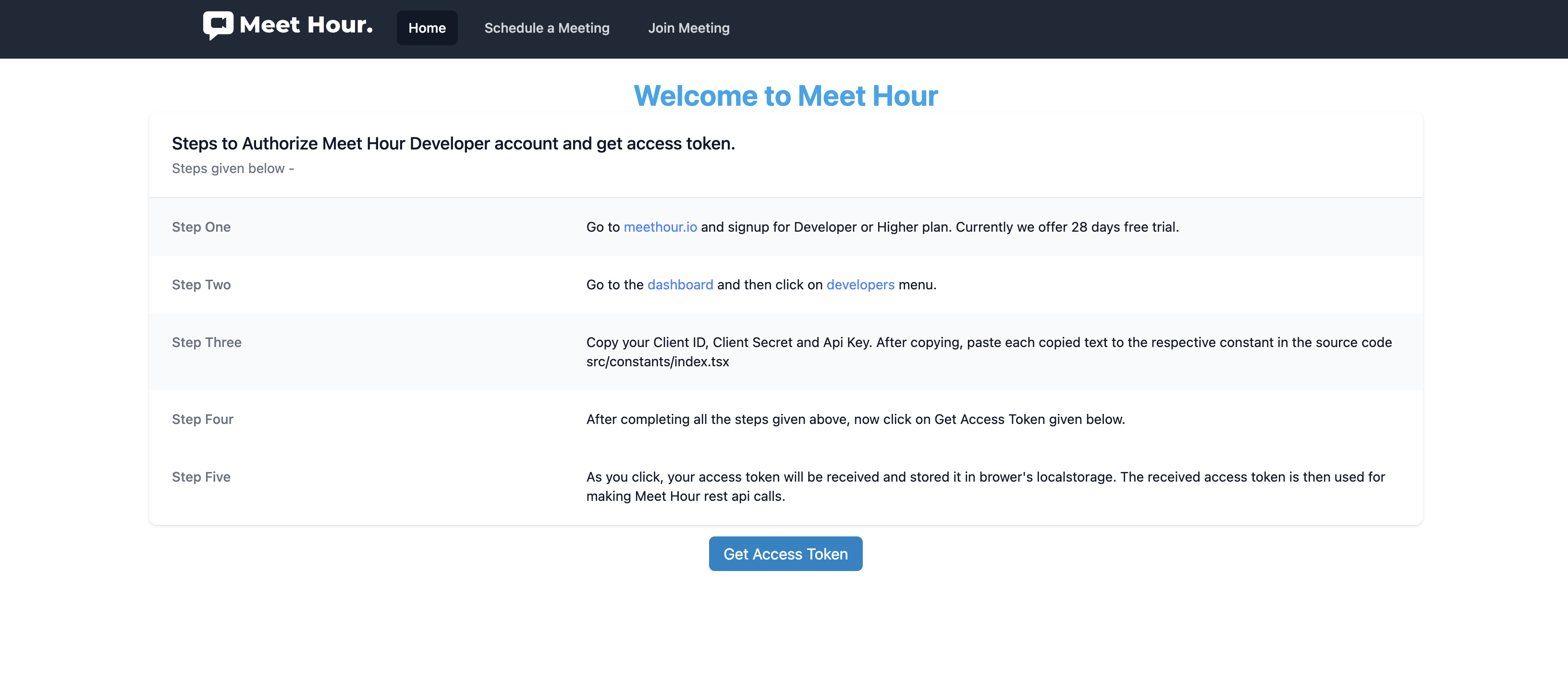Click the Meet Hour brand name text
The image size is (1568, 696).
[x=306, y=25]
